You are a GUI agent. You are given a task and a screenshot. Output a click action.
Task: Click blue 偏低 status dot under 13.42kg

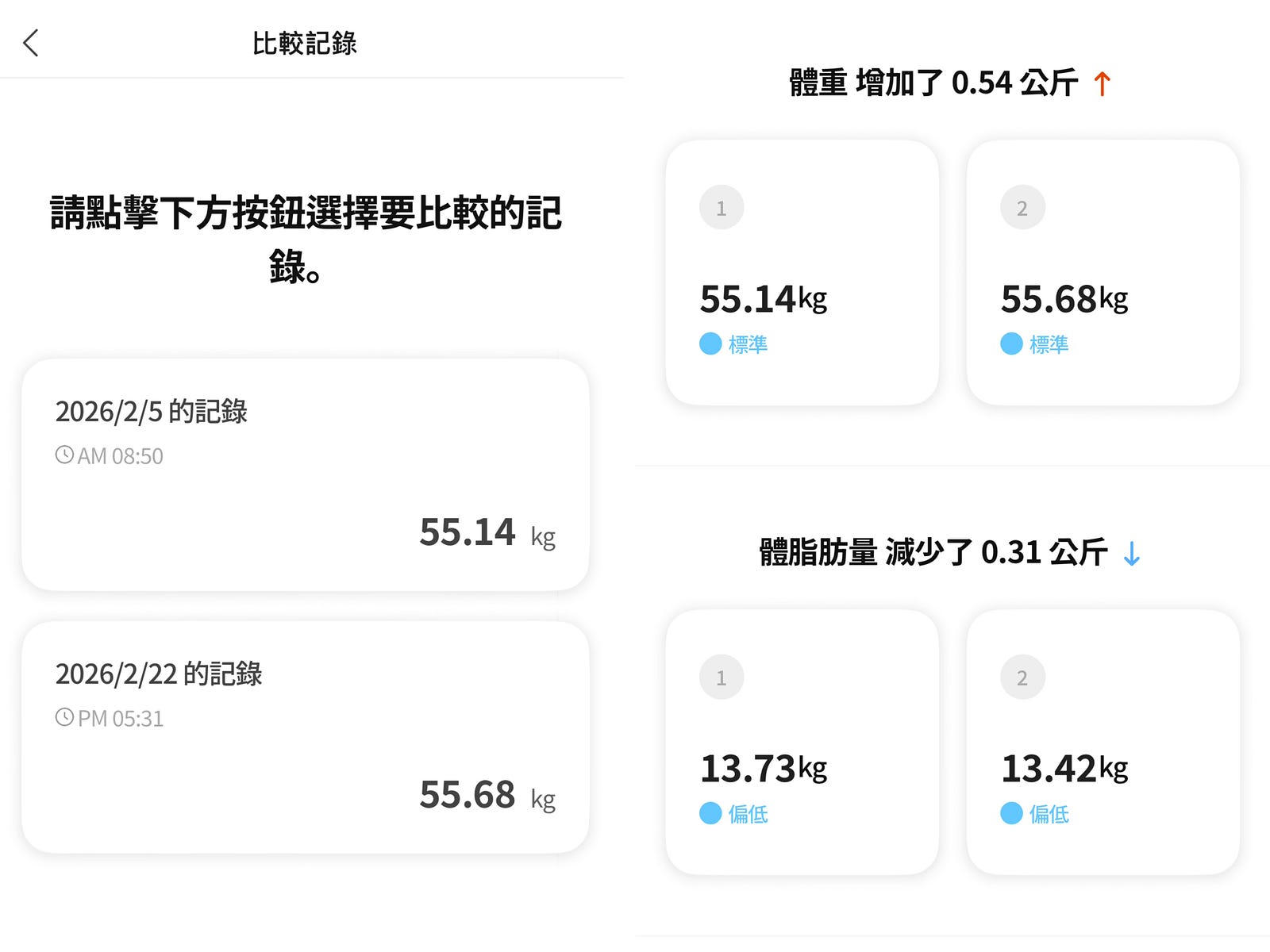point(1011,813)
